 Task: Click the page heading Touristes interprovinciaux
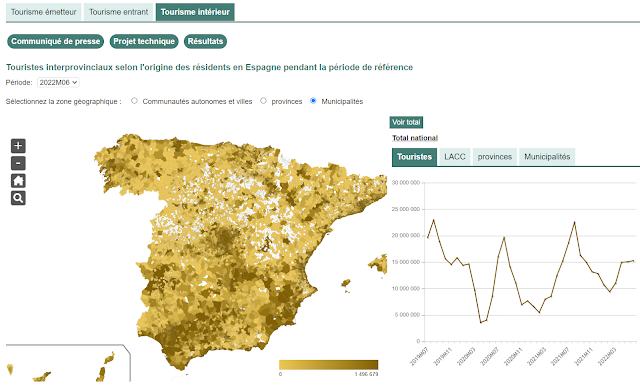209,67
